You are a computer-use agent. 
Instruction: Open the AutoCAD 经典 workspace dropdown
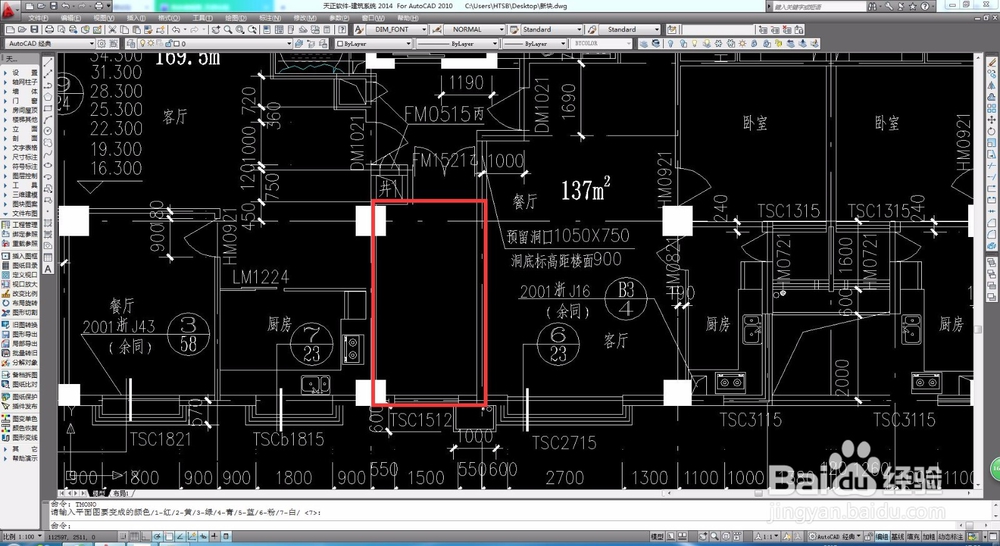click(92, 43)
